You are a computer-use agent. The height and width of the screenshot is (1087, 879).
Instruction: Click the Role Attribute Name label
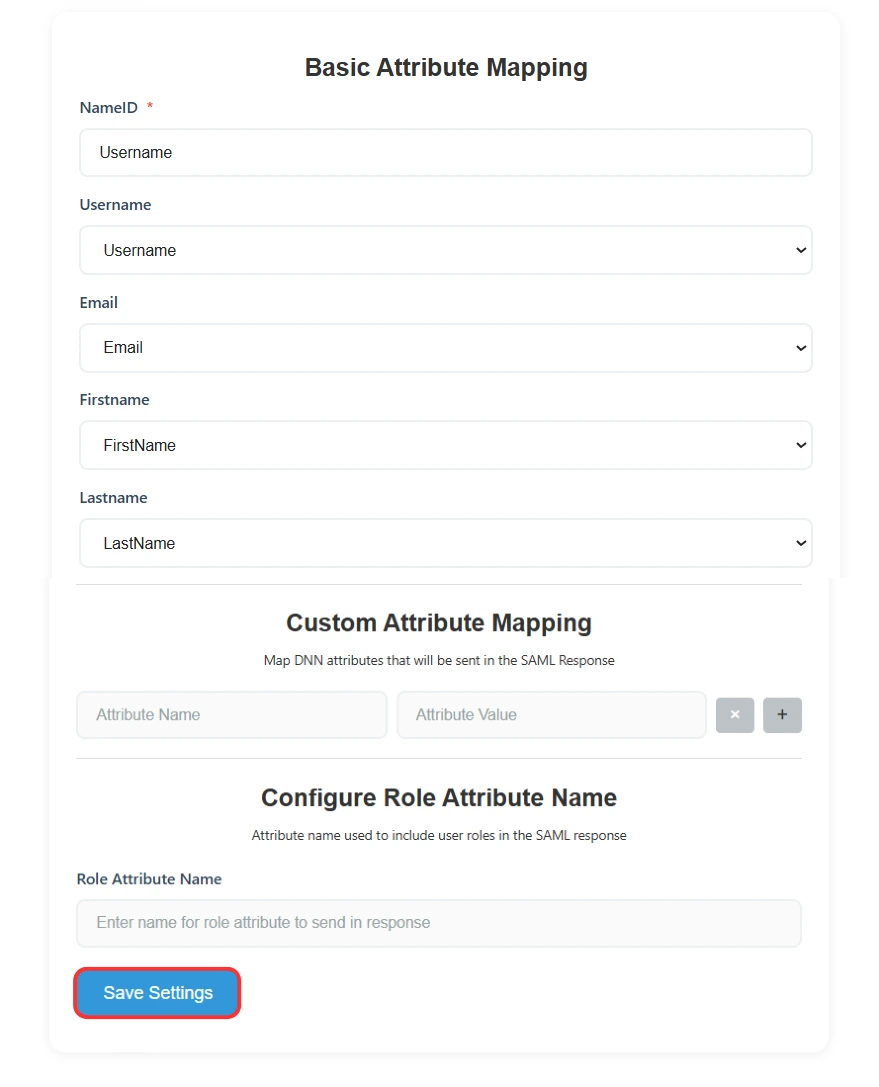(x=148, y=879)
